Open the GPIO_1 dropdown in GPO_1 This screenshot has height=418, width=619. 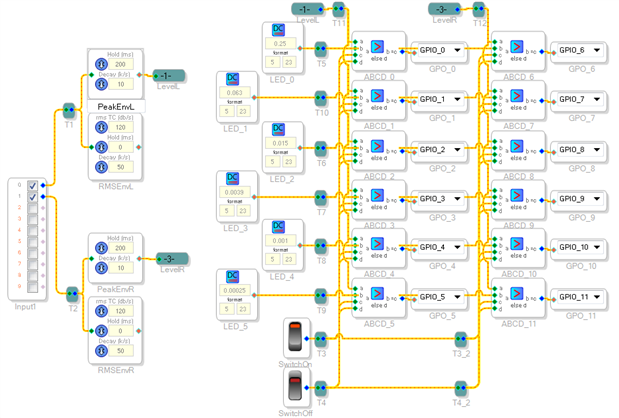tap(440, 99)
